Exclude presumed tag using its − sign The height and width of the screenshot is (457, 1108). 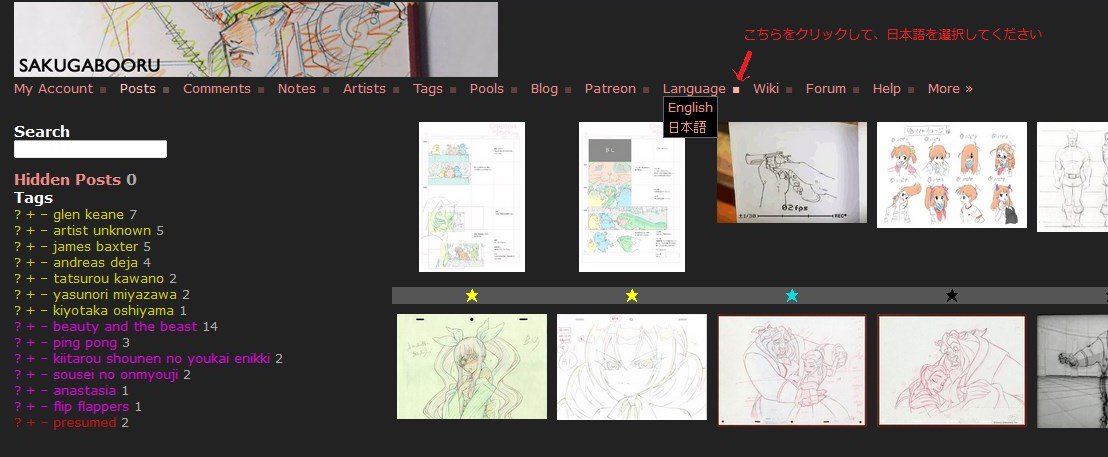pos(44,422)
